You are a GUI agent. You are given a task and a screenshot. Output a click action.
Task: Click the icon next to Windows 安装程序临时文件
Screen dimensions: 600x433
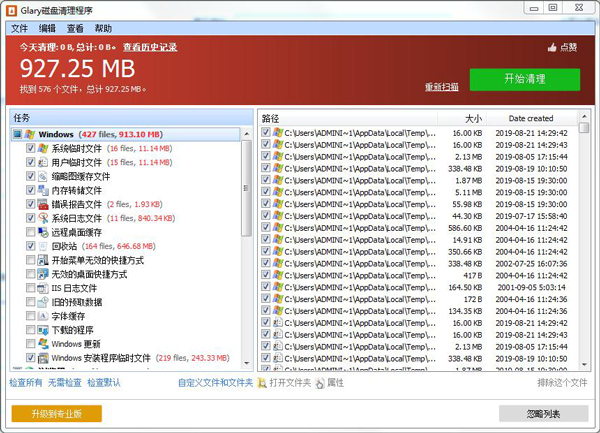click(x=43, y=358)
